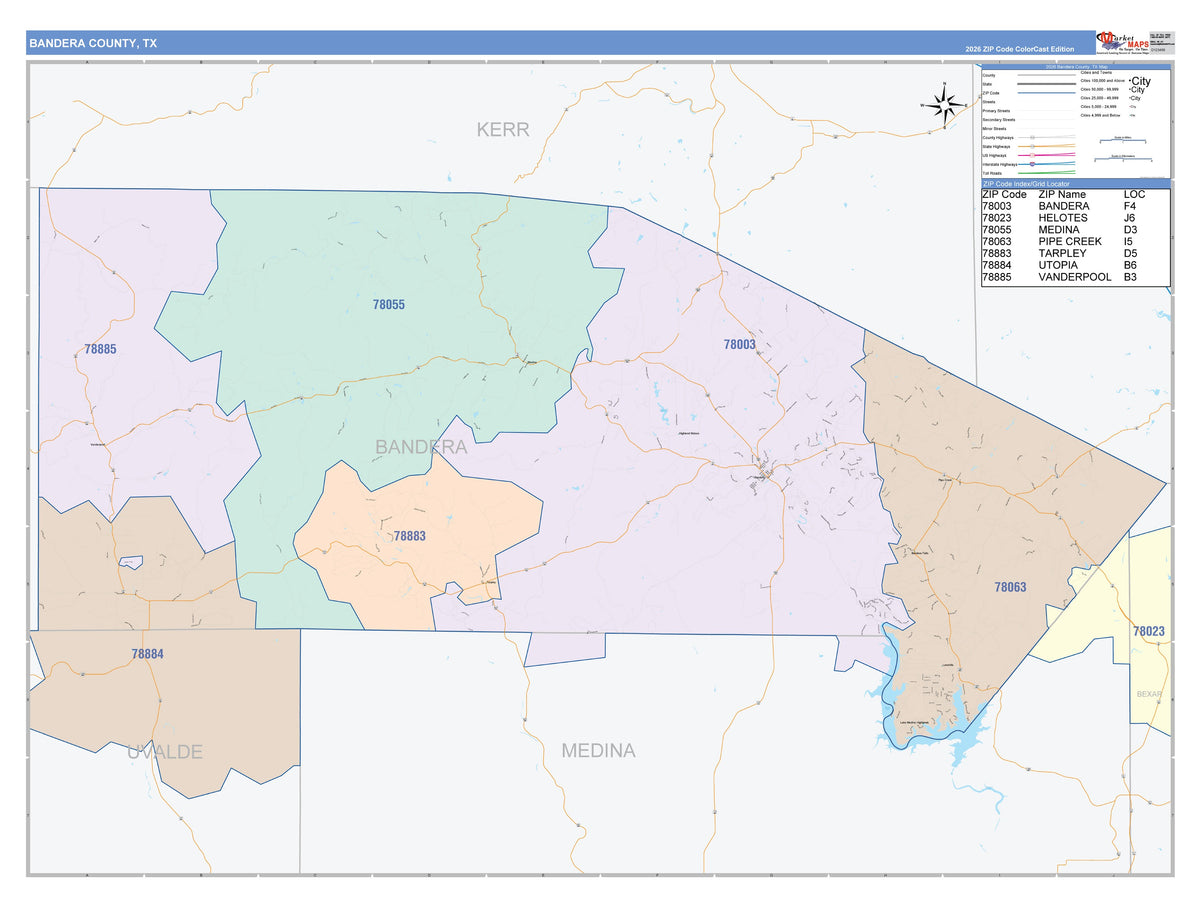Select 78023 label on the yellow map area
1200x908 pixels.
point(1149,631)
